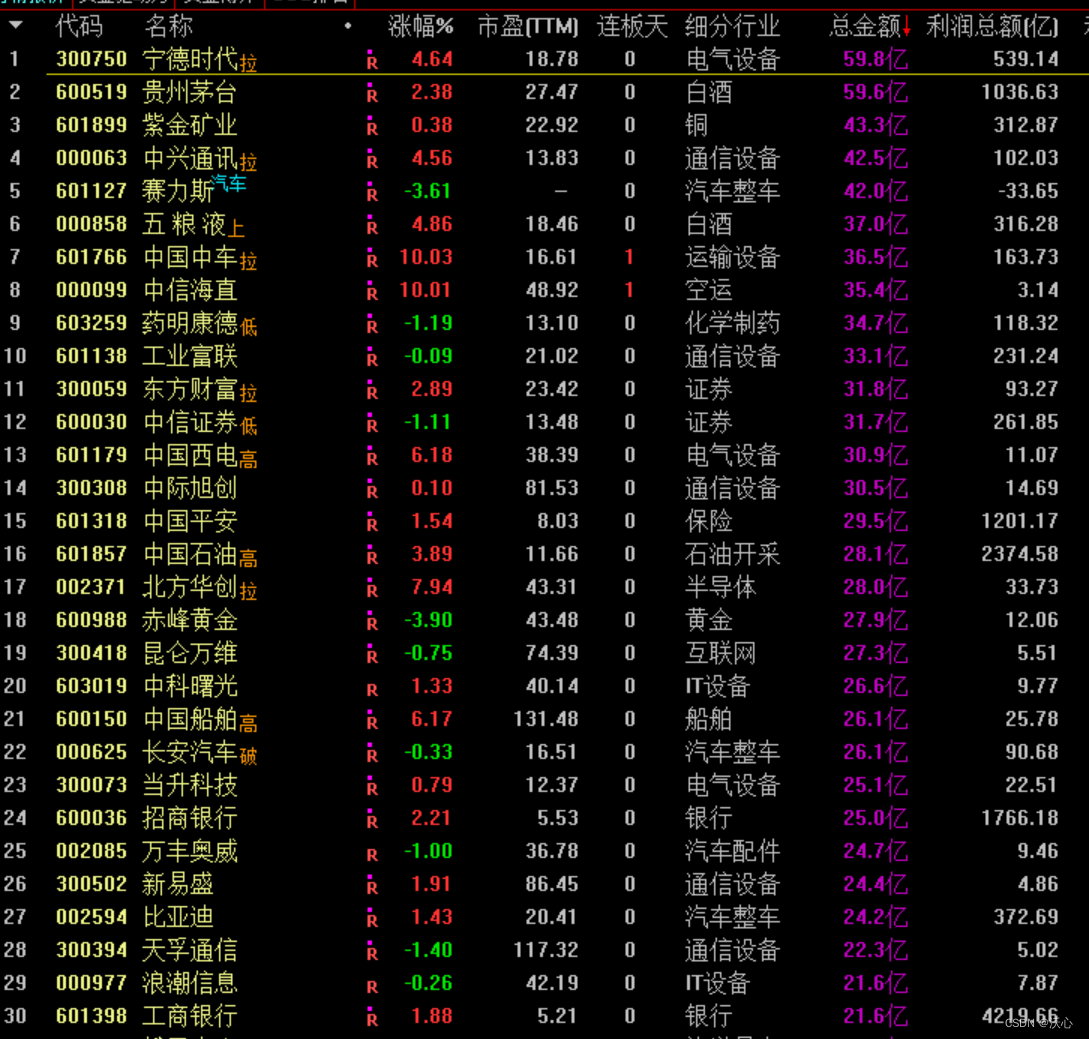Sort by the 名称 column header
The width and height of the screenshot is (1089, 1039).
pyautogui.click(x=168, y=26)
